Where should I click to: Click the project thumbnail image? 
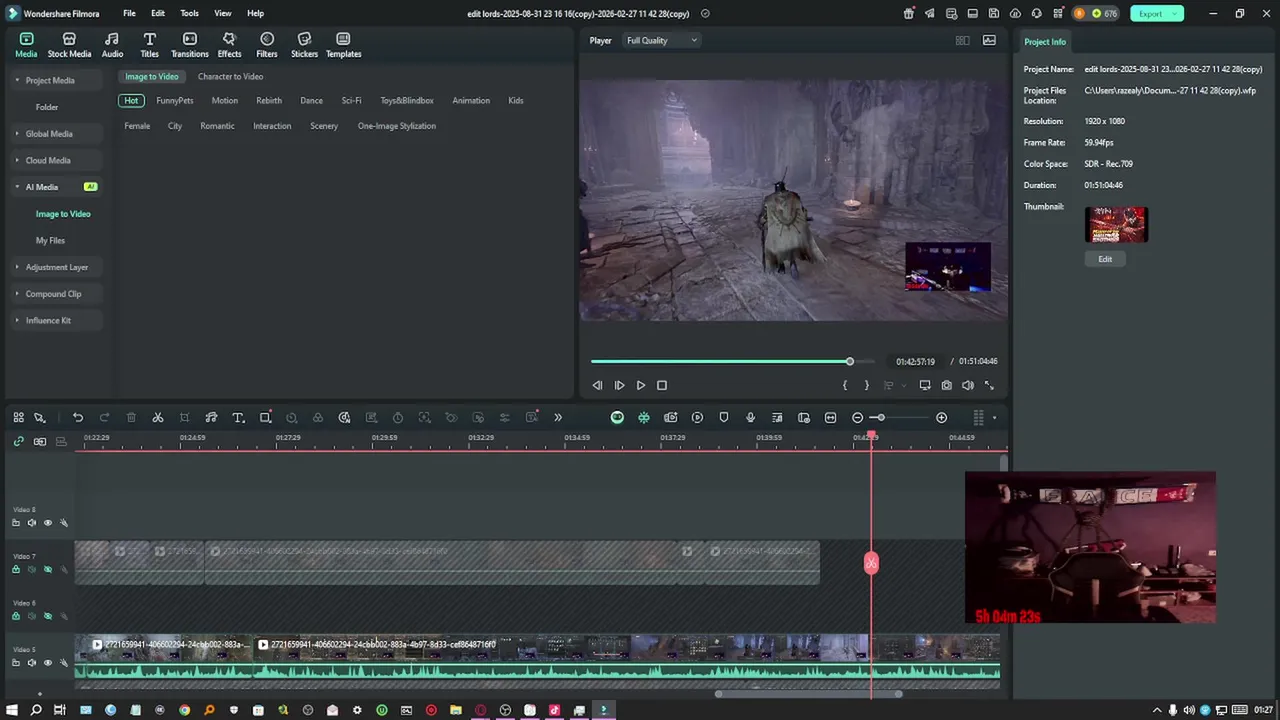[x=1117, y=225]
